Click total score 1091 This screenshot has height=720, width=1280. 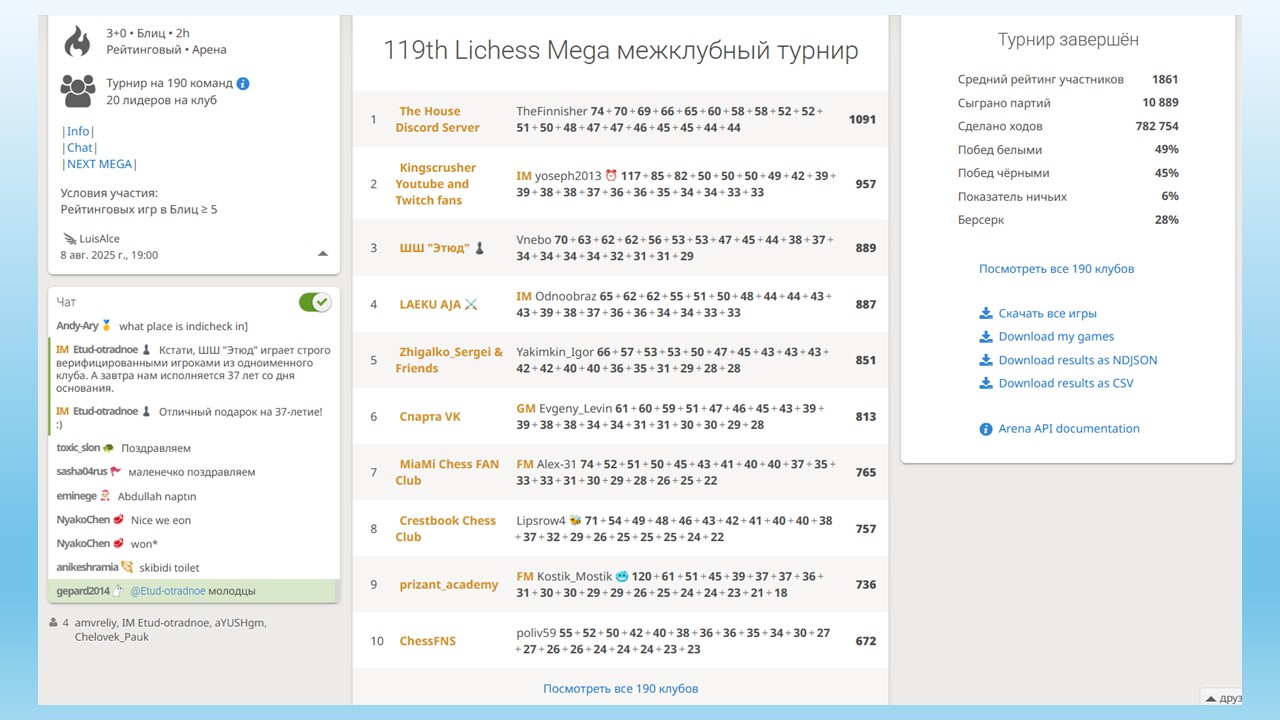click(x=862, y=120)
